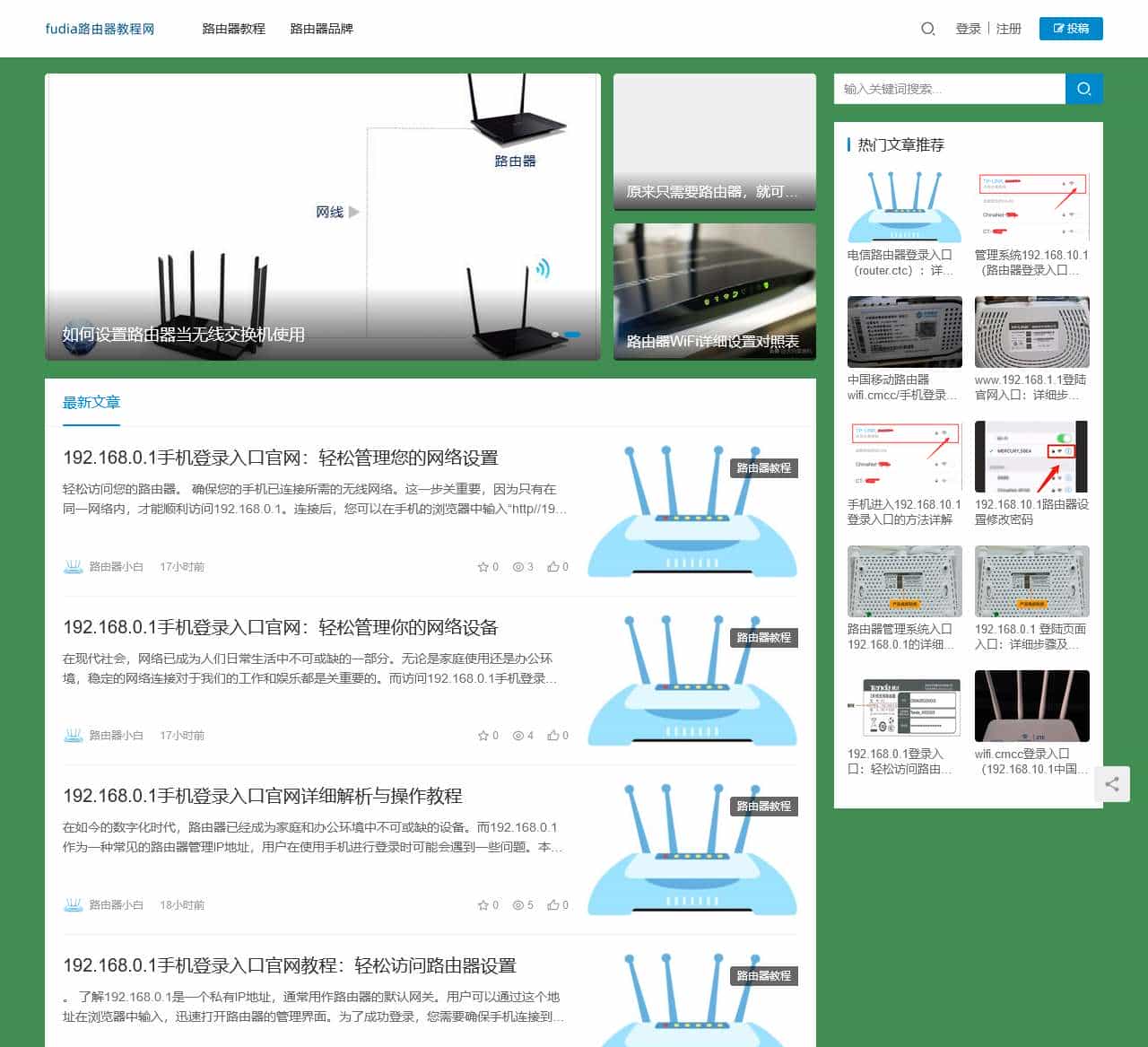Image resolution: width=1148 pixels, height=1047 pixels.
Task: Like the article '官网详细解析与操作教程'
Action: 553,905
